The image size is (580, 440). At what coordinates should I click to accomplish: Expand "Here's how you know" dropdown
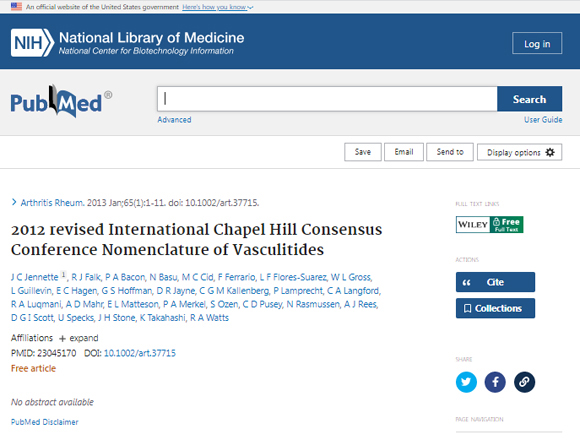(218, 7)
